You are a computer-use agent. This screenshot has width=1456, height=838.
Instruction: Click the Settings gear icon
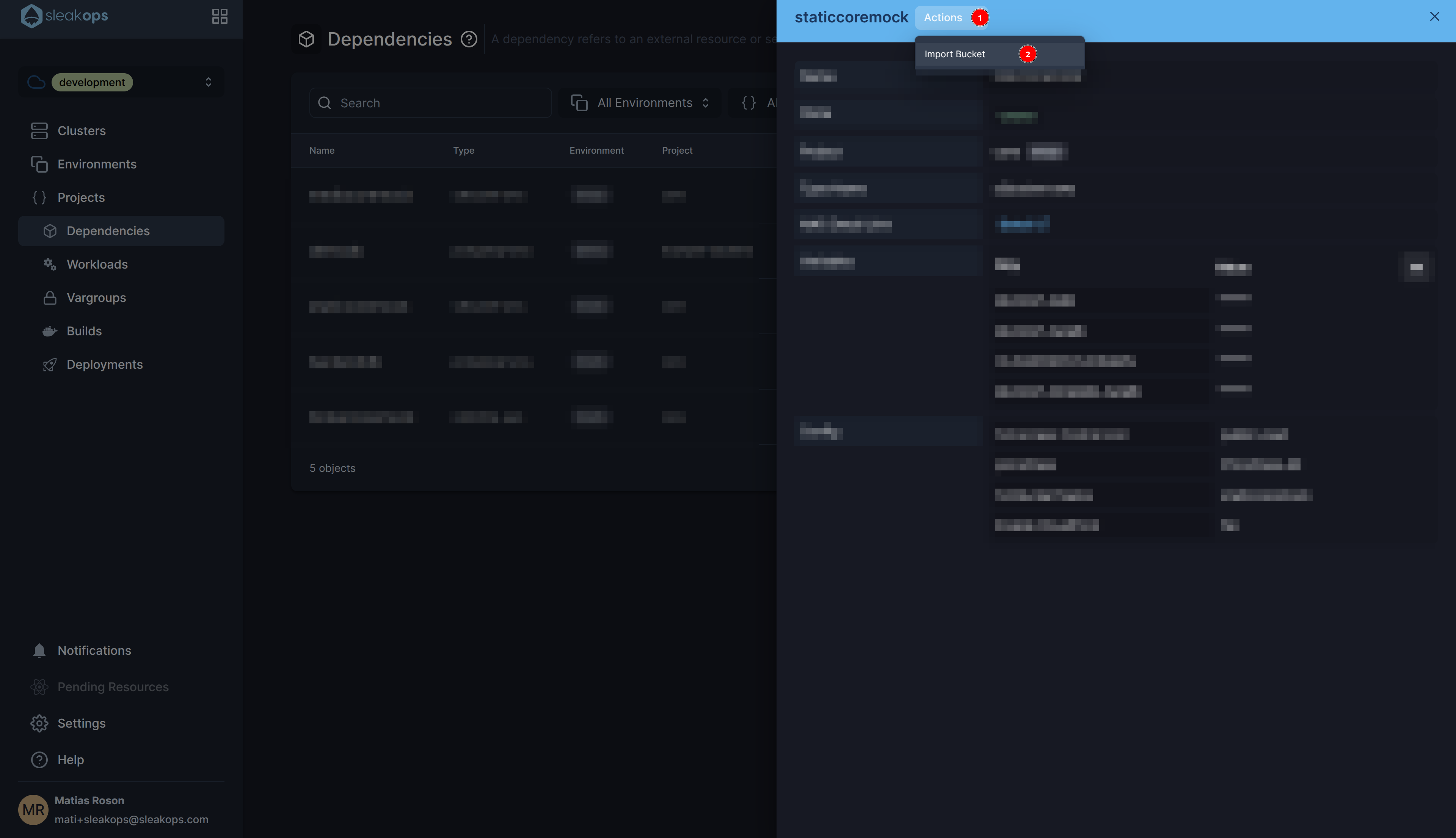pyautogui.click(x=39, y=723)
